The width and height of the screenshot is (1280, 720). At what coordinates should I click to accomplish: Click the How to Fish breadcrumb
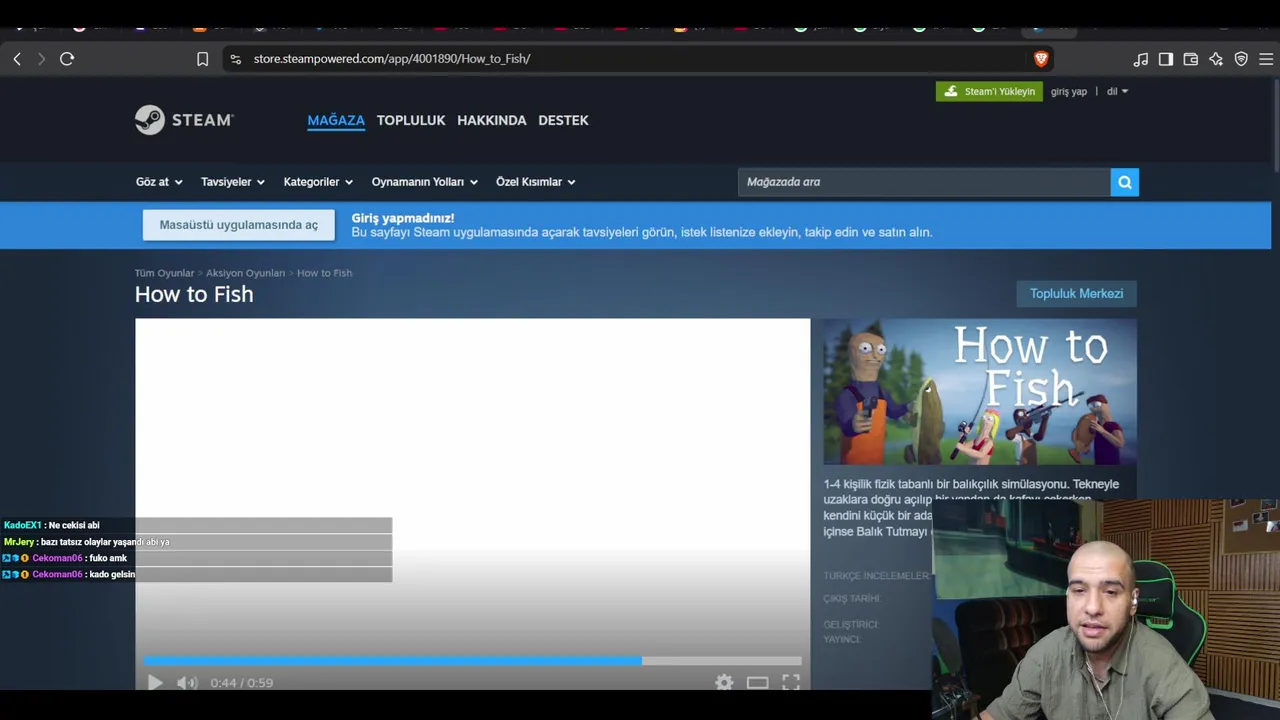coord(324,273)
